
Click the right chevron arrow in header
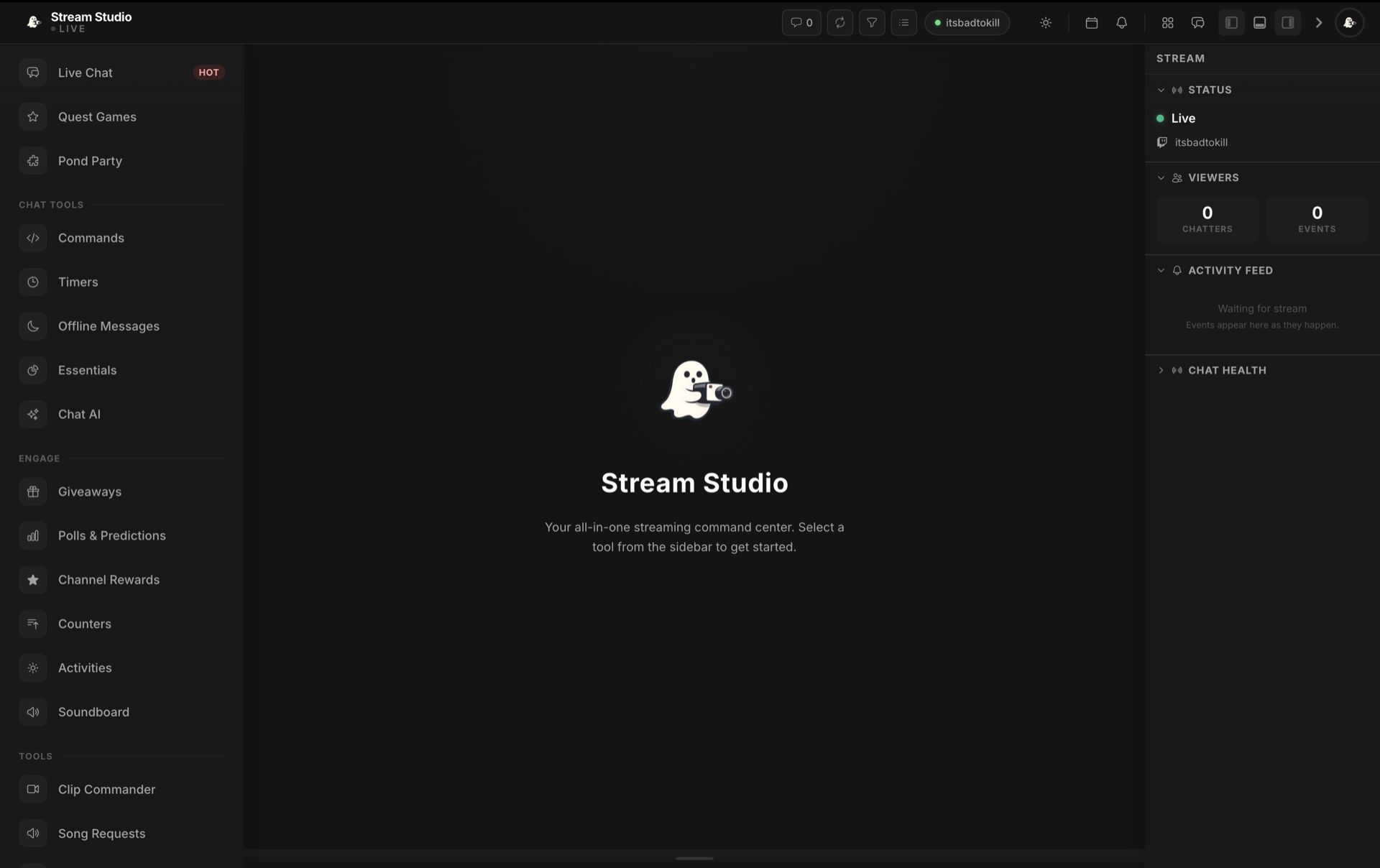[1319, 23]
